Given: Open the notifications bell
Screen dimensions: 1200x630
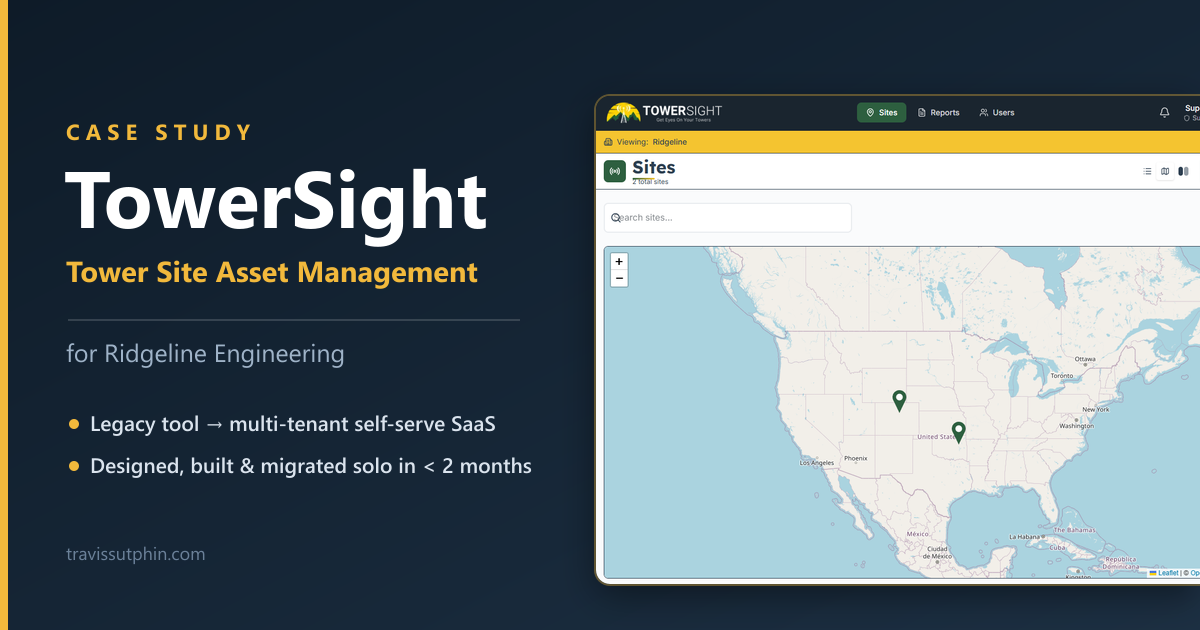Looking at the screenshot, I should (x=1164, y=113).
